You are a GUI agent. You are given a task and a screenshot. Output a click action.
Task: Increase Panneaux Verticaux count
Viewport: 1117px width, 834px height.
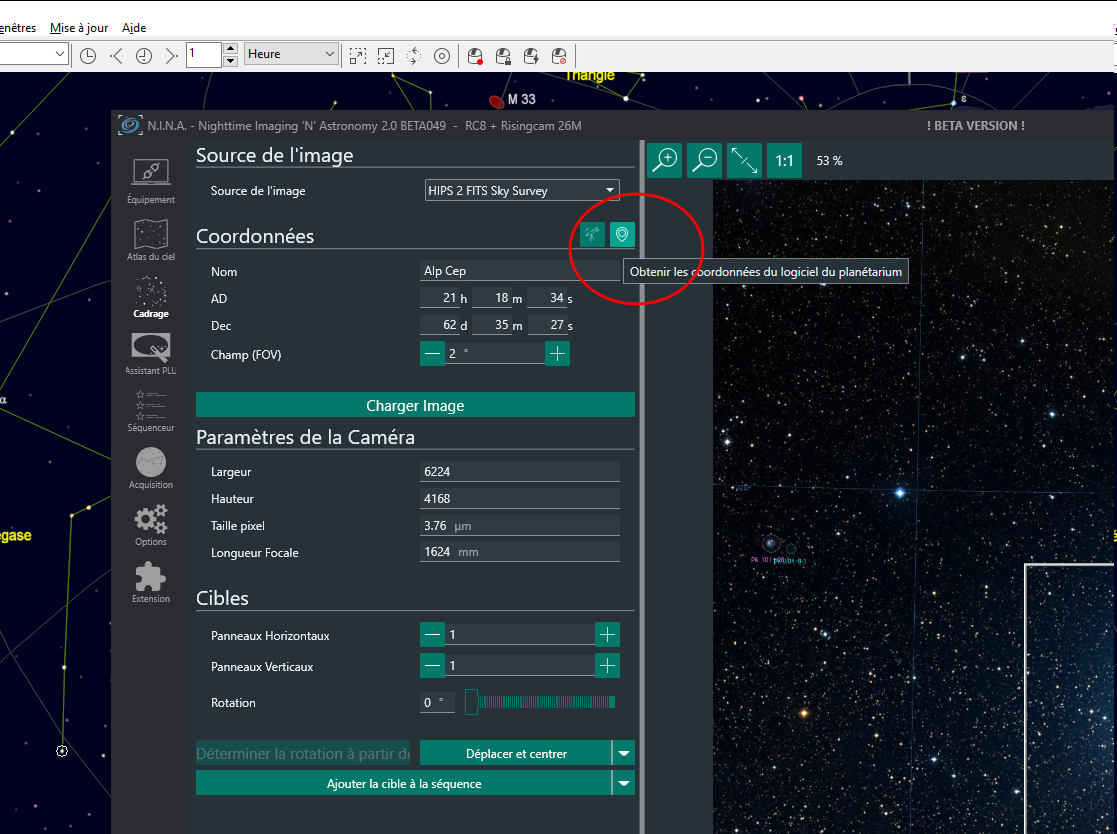pyautogui.click(x=607, y=666)
